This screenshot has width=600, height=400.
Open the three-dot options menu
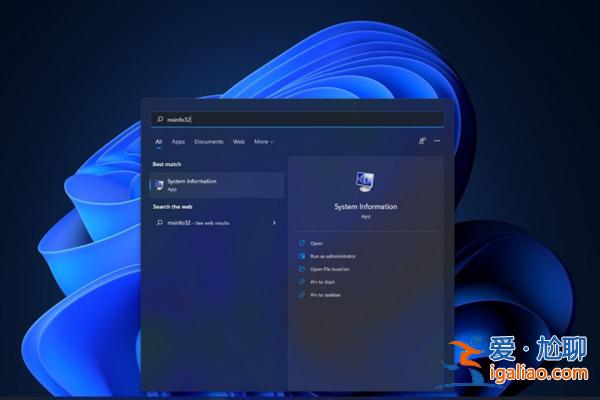click(437, 142)
